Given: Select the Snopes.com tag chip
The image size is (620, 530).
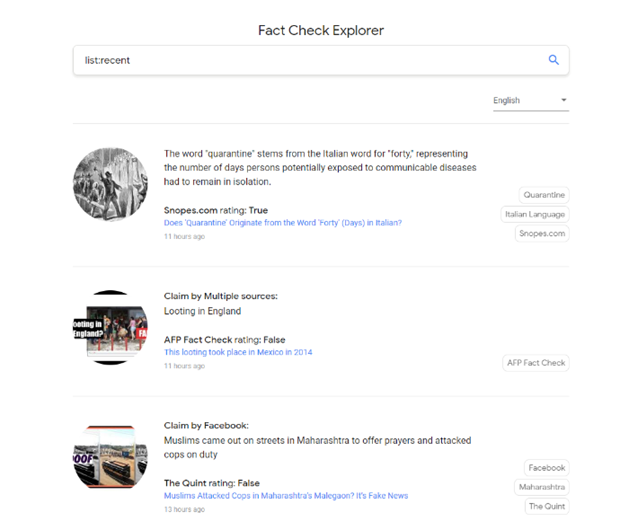Looking at the screenshot, I should (542, 234).
